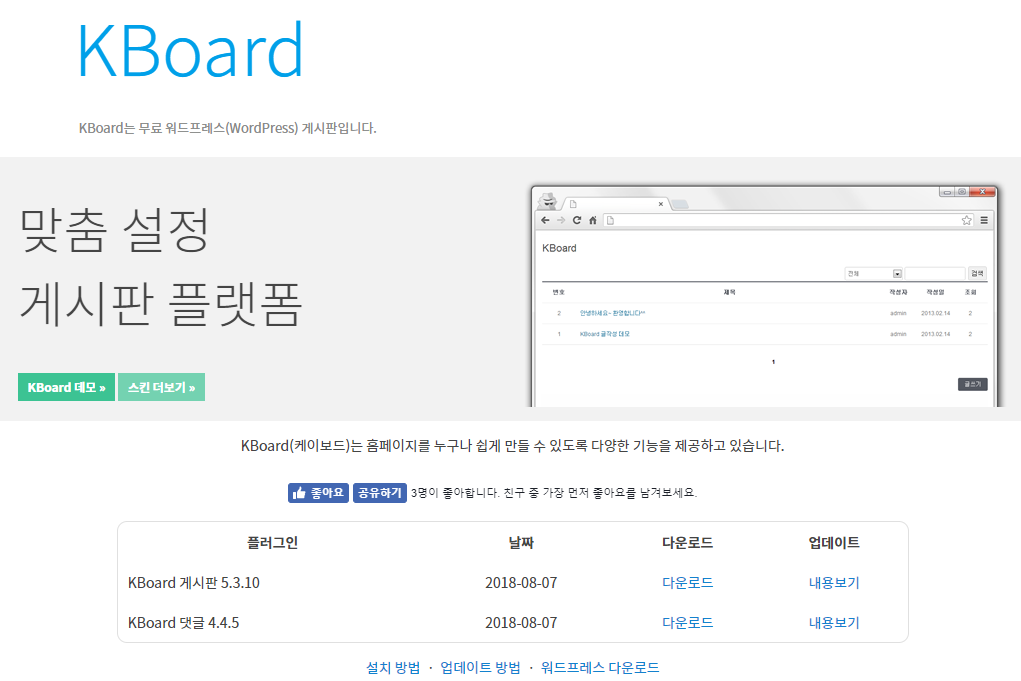The height and width of the screenshot is (681, 1021).
Task: Click the Facebook 좋아요 thumbs-up button
Action: (318, 493)
